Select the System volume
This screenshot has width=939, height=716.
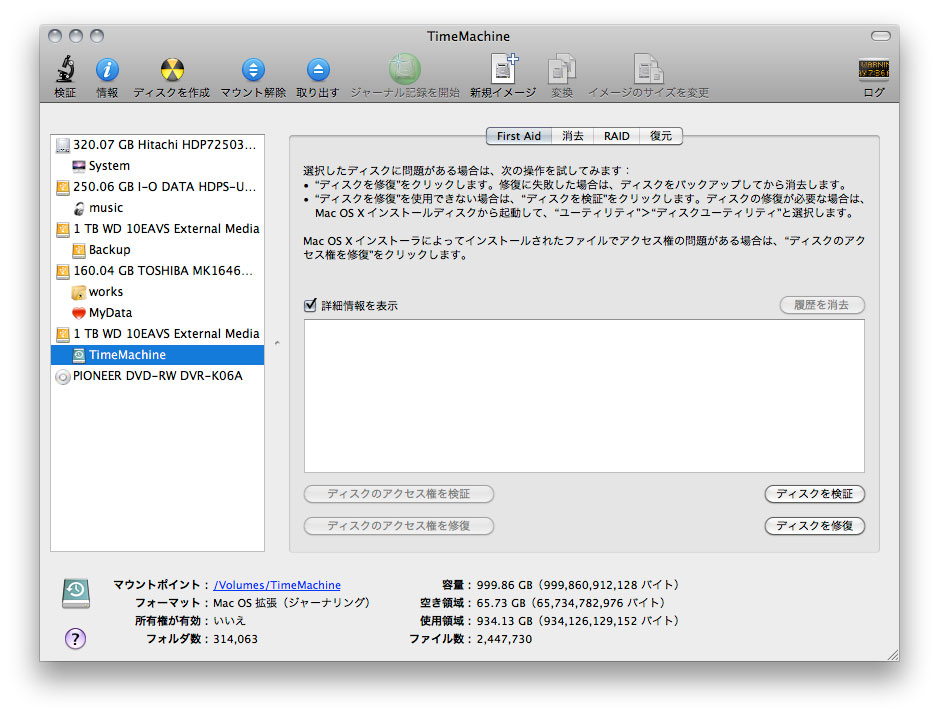157,166
